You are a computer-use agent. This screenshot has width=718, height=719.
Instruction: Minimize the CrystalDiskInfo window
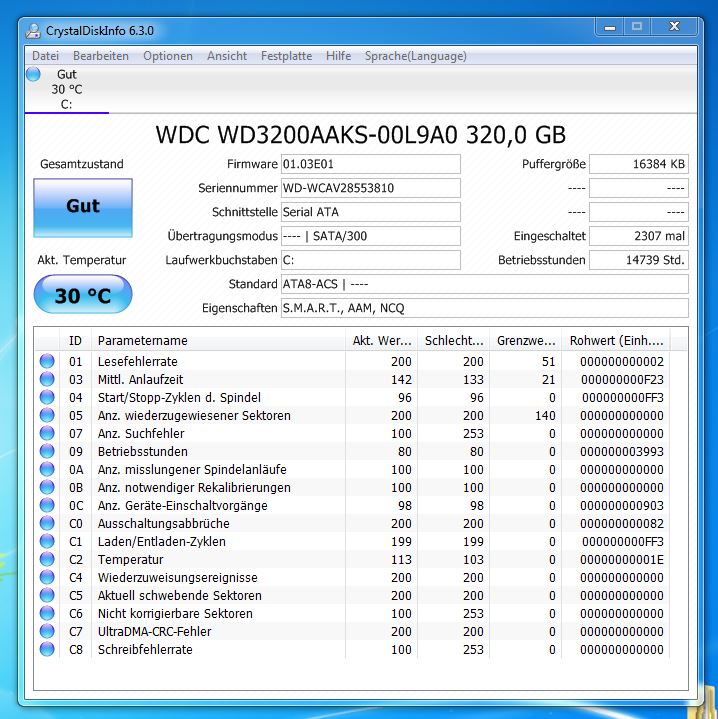[610, 27]
